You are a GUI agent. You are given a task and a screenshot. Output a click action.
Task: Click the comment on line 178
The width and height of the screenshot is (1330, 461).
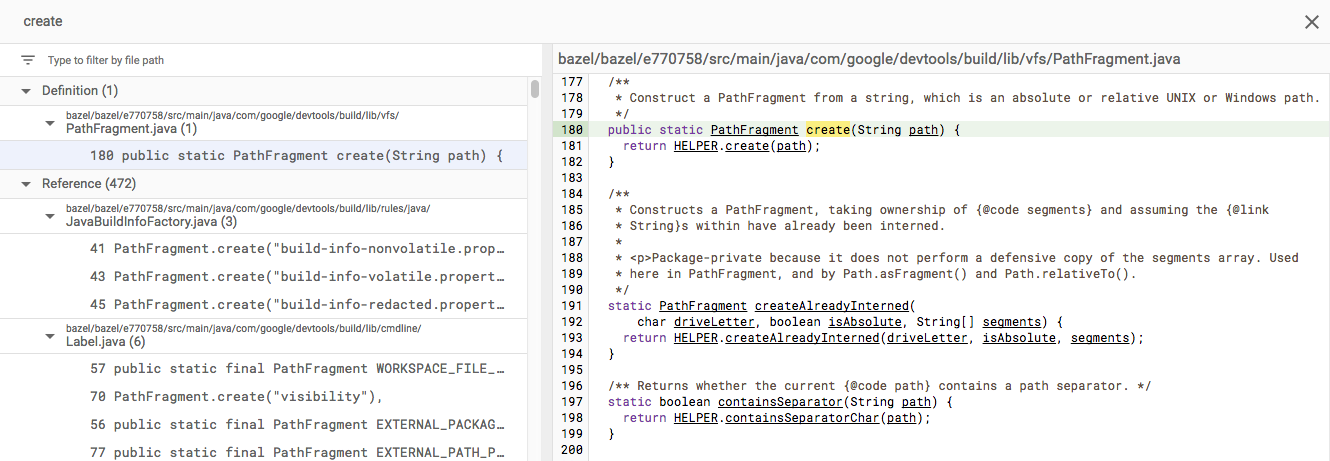click(x=967, y=98)
